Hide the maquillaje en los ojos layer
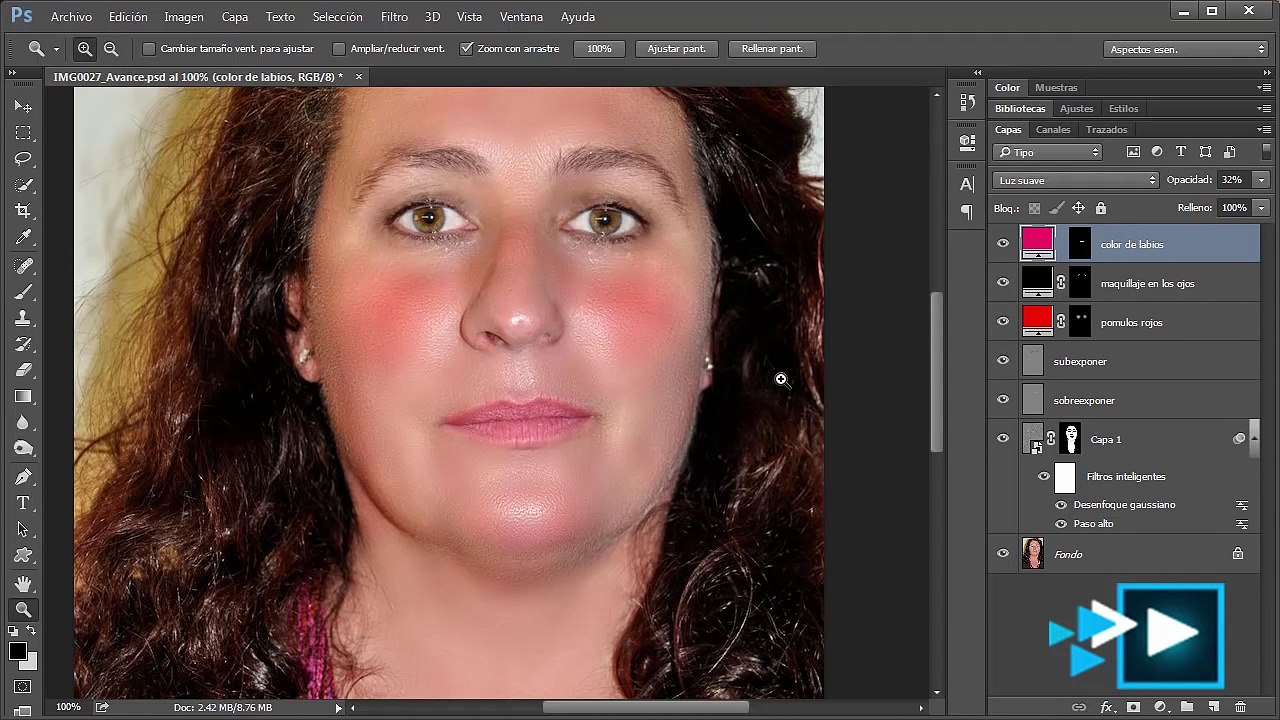 [1003, 282]
